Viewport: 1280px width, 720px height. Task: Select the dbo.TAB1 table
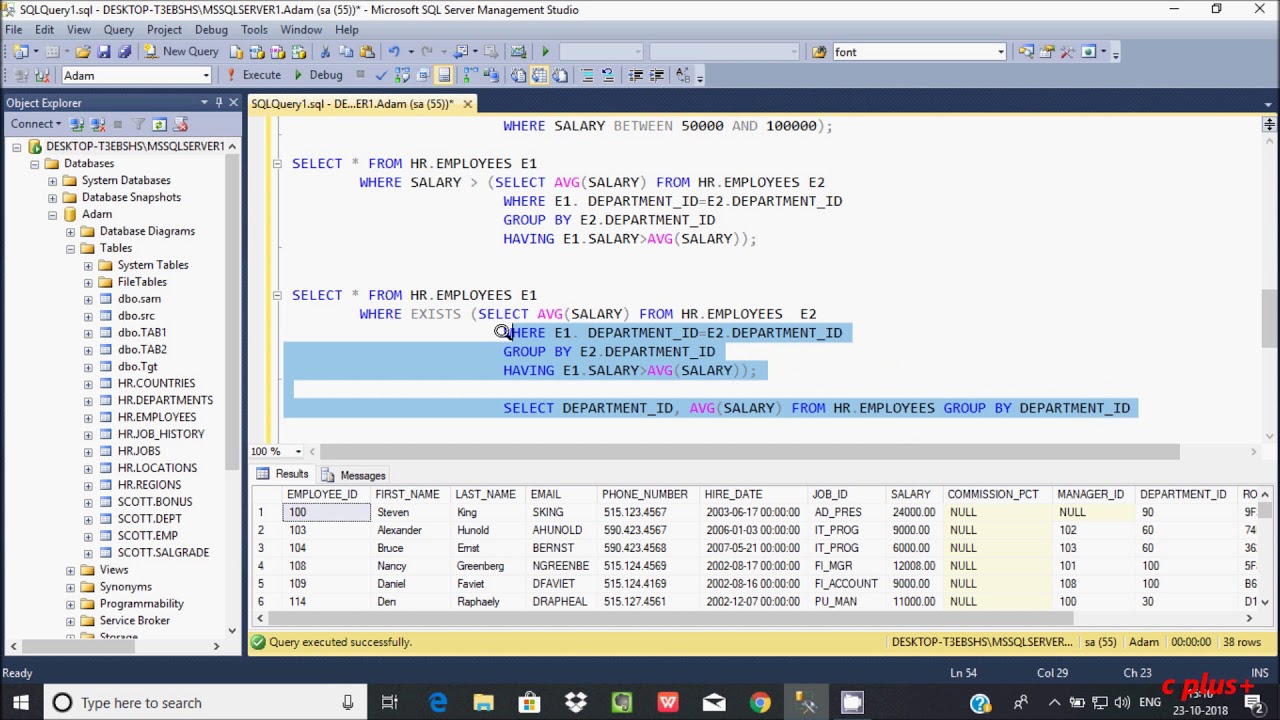(x=142, y=332)
